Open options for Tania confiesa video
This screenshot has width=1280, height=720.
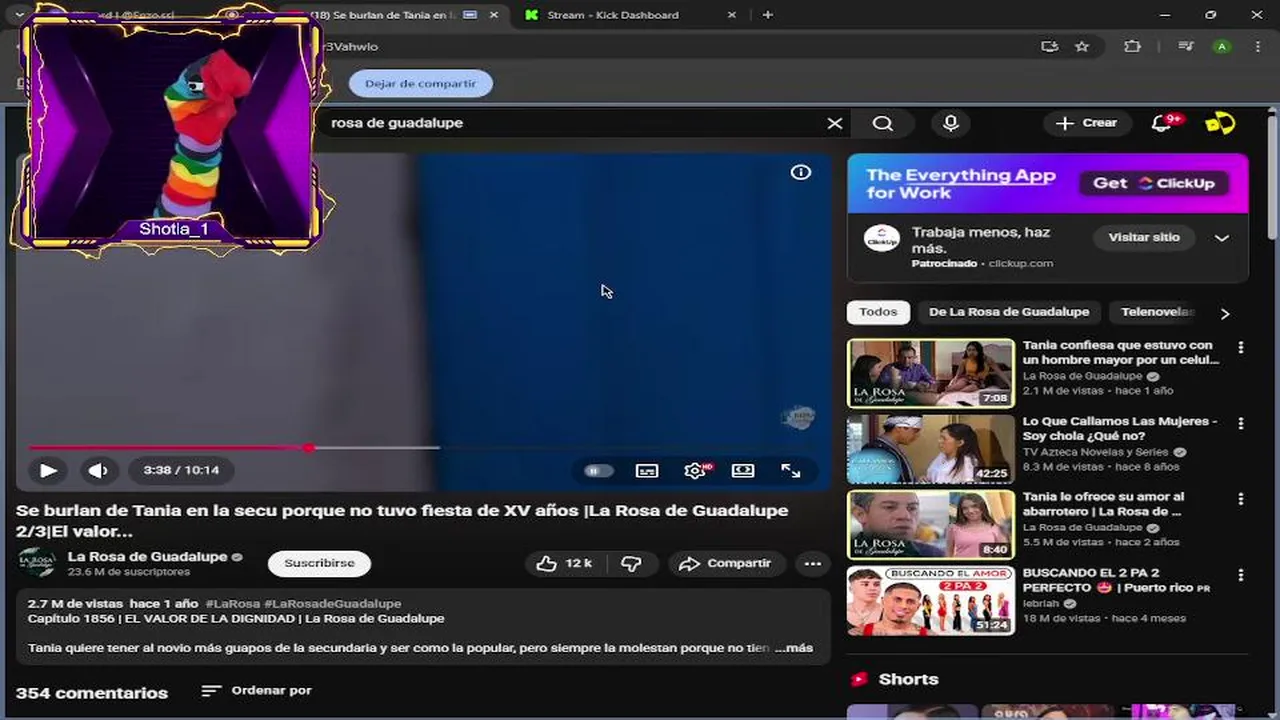click(x=1241, y=347)
